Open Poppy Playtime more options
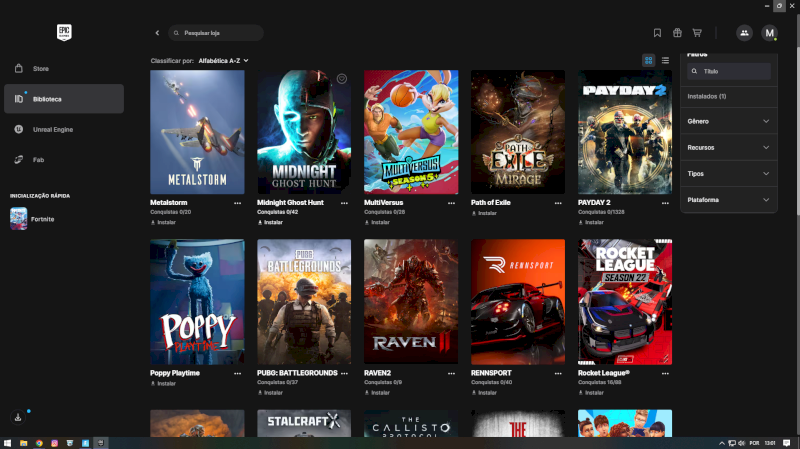 (x=237, y=373)
